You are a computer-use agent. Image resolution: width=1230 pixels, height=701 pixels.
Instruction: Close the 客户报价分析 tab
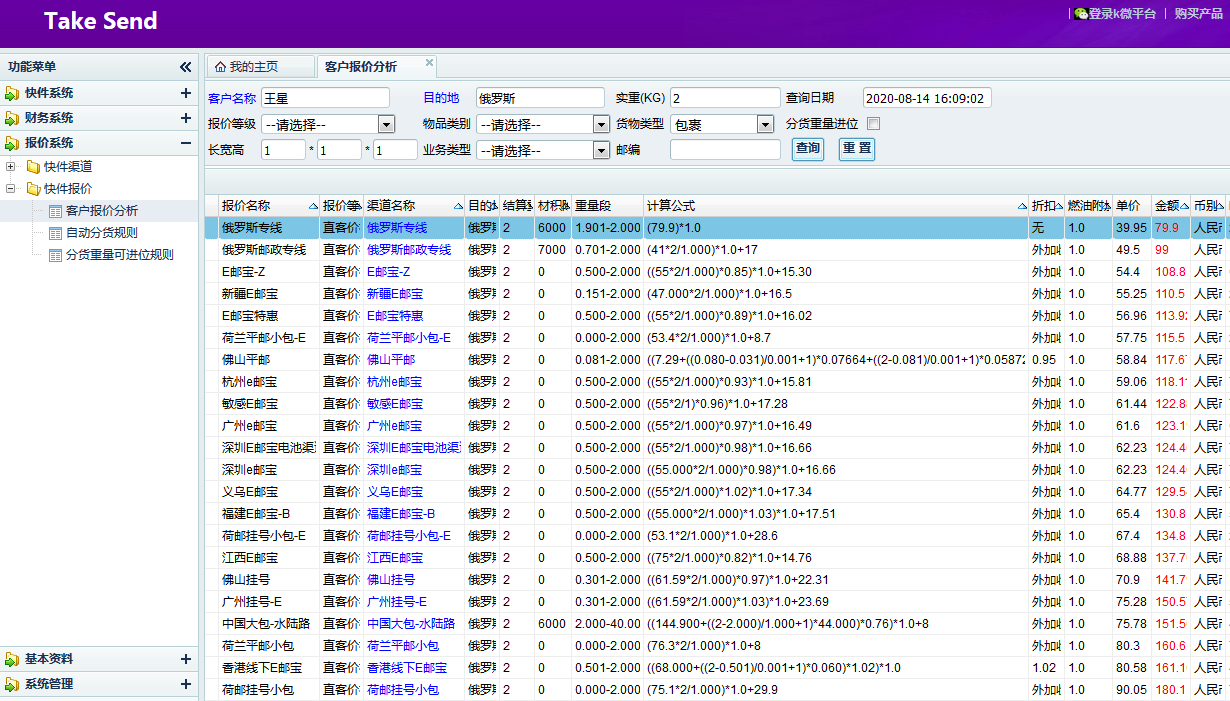click(427, 60)
